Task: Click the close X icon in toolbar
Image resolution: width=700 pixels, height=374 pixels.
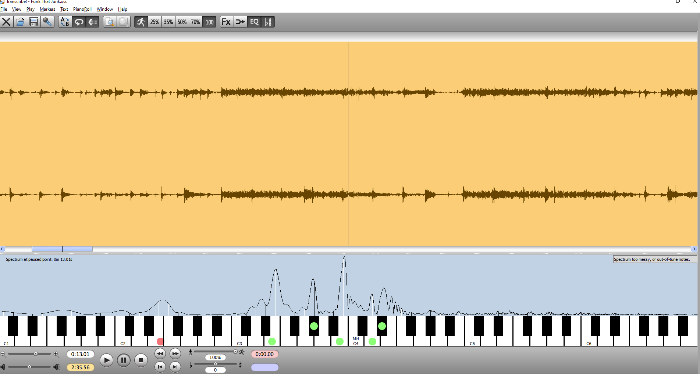Action: 6,22
